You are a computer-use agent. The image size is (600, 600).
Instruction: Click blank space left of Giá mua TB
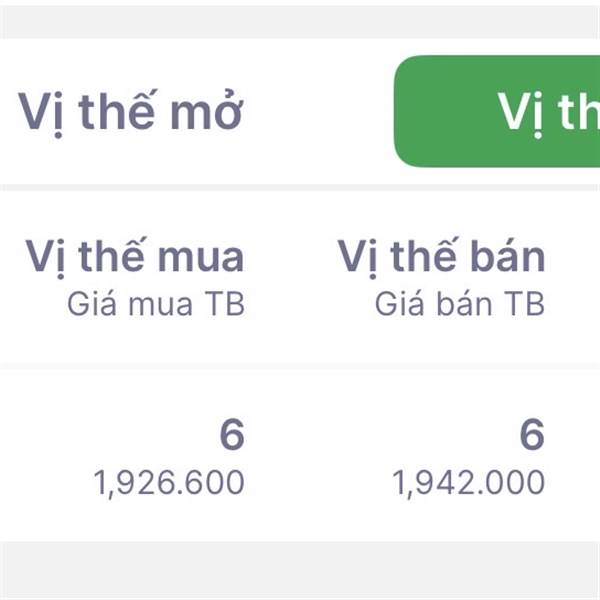[35, 304]
